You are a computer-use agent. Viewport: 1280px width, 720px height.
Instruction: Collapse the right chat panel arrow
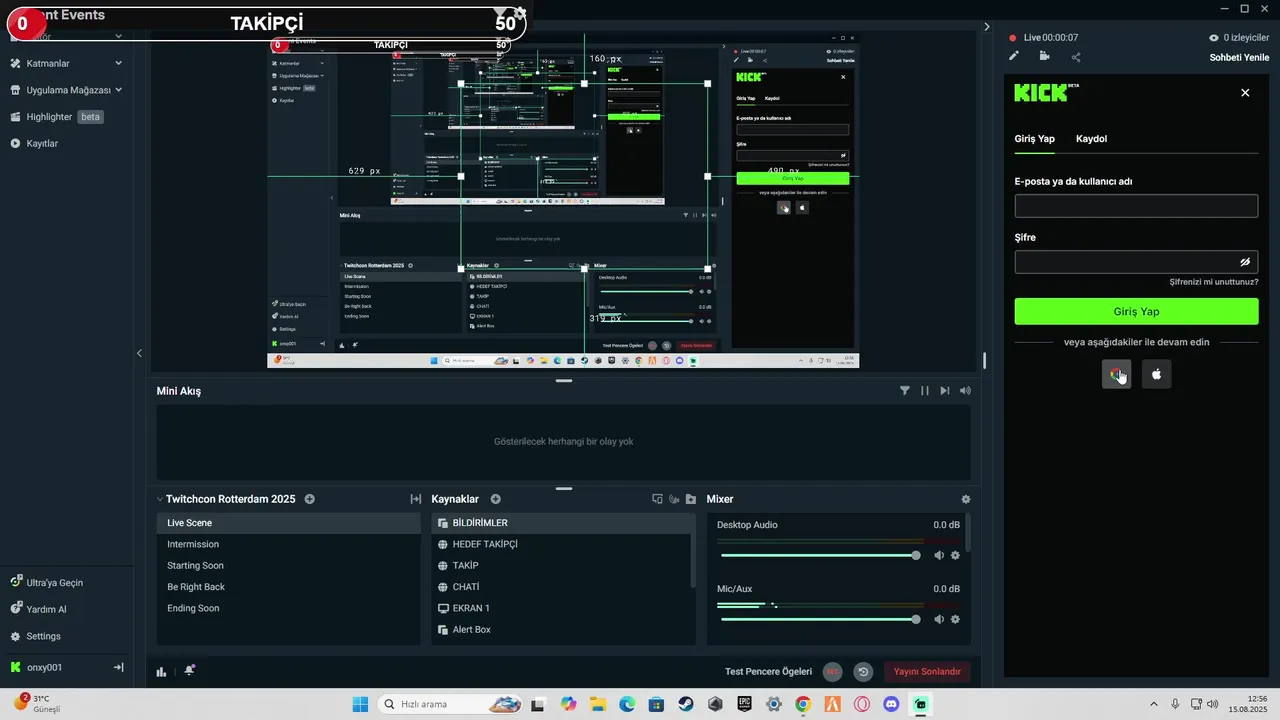pos(987,27)
